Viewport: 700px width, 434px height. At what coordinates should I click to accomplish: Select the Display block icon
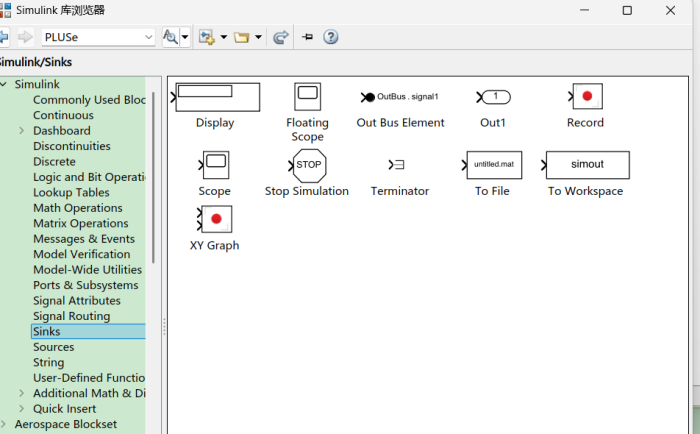(x=217, y=97)
